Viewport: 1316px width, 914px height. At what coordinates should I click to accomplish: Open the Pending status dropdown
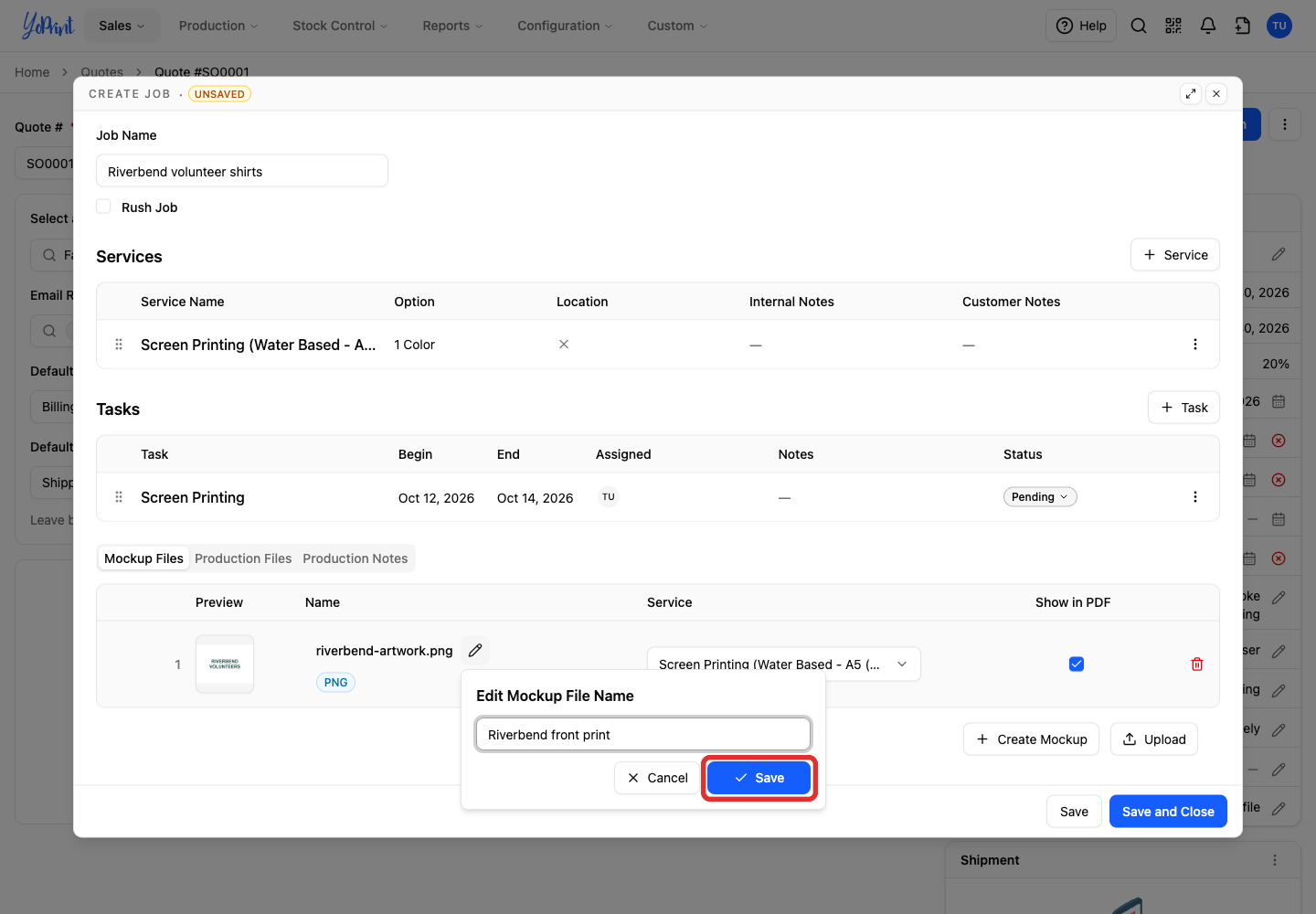pos(1040,497)
